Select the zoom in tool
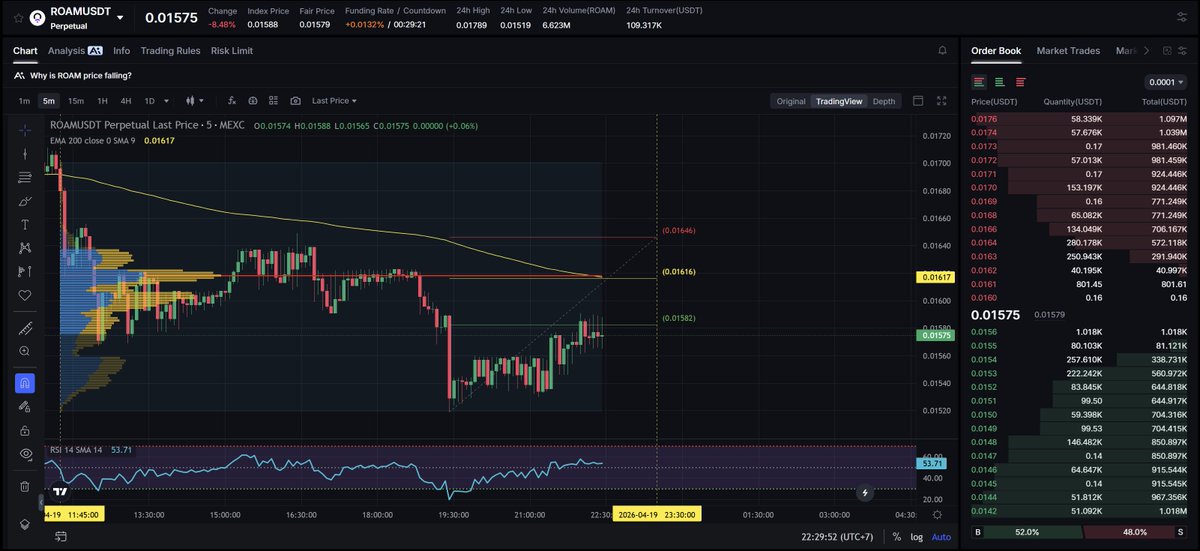 25,351
